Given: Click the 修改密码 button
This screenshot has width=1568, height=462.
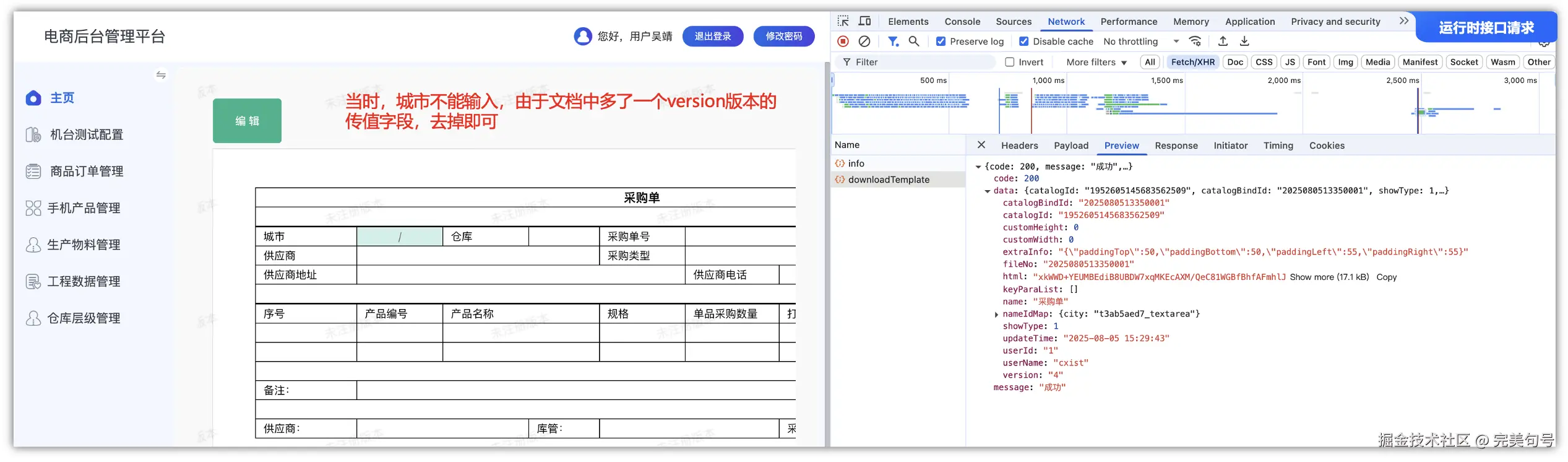Looking at the screenshot, I should 784,37.
